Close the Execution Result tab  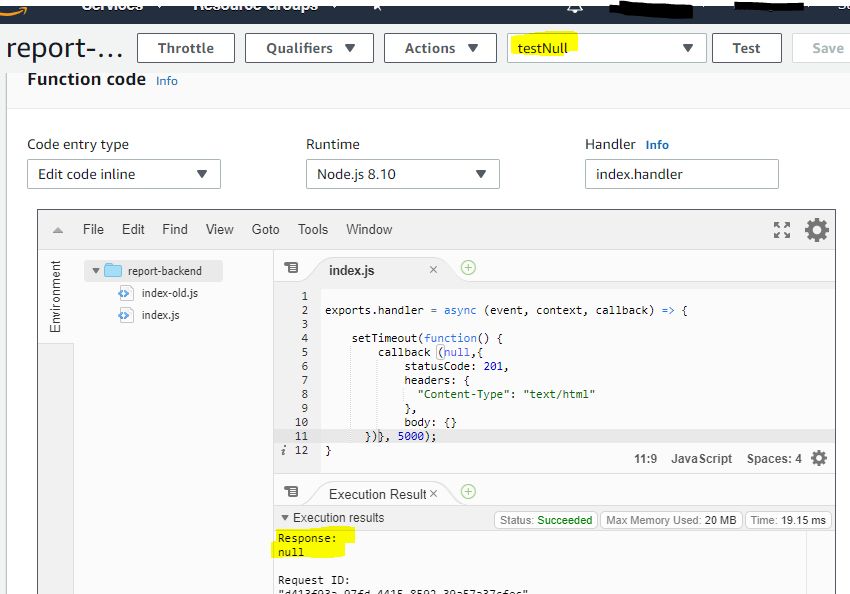433,494
